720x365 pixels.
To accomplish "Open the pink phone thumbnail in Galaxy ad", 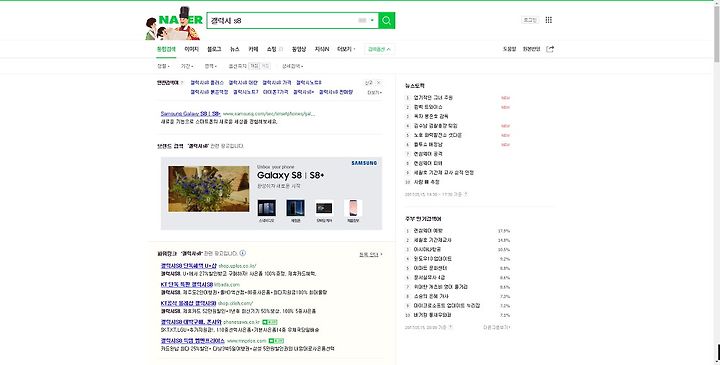I will 353,208.
